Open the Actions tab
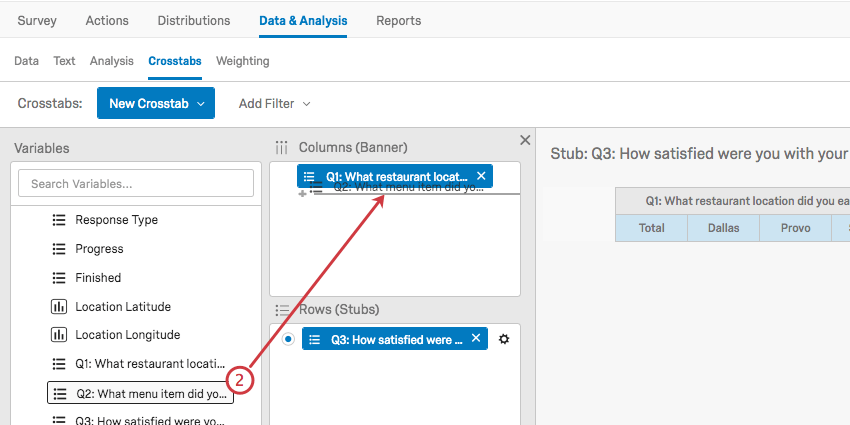 (107, 21)
